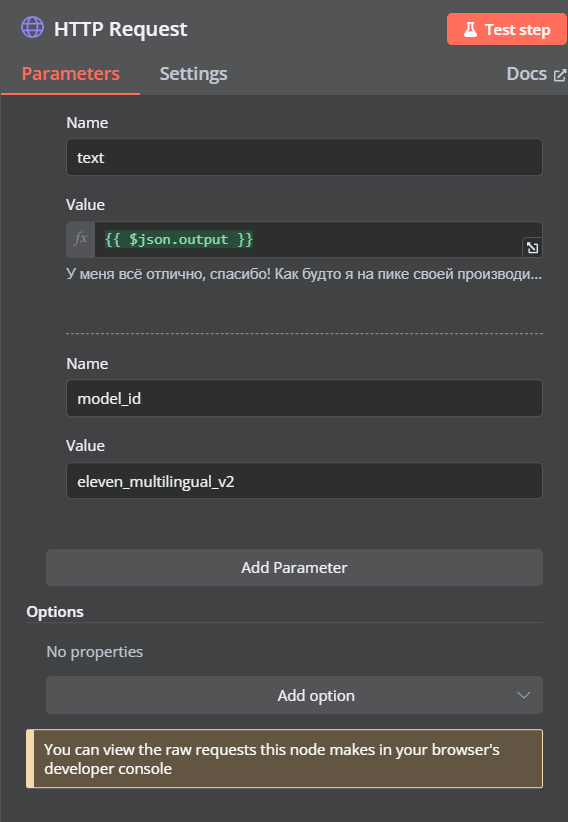Focus the Name field containing model_id
568x822 pixels.
click(x=304, y=398)
